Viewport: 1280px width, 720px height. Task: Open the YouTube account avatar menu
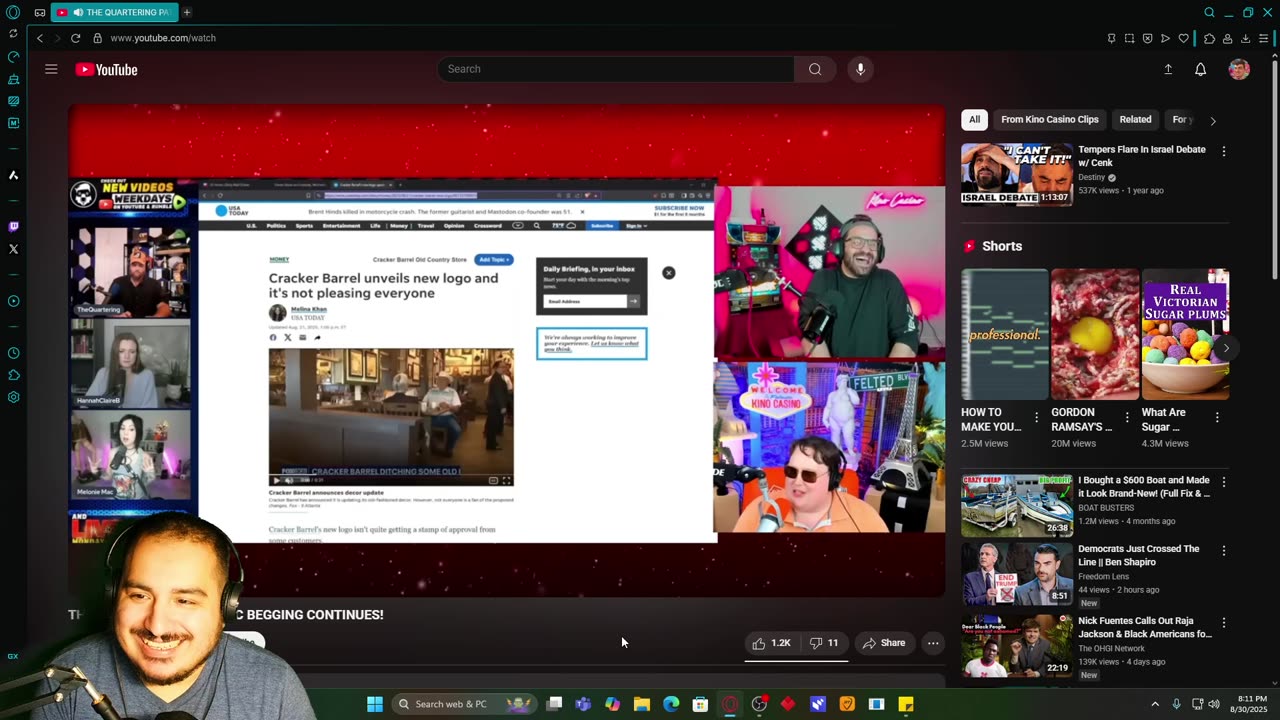pyautogui.click(x=1239, y=69)
